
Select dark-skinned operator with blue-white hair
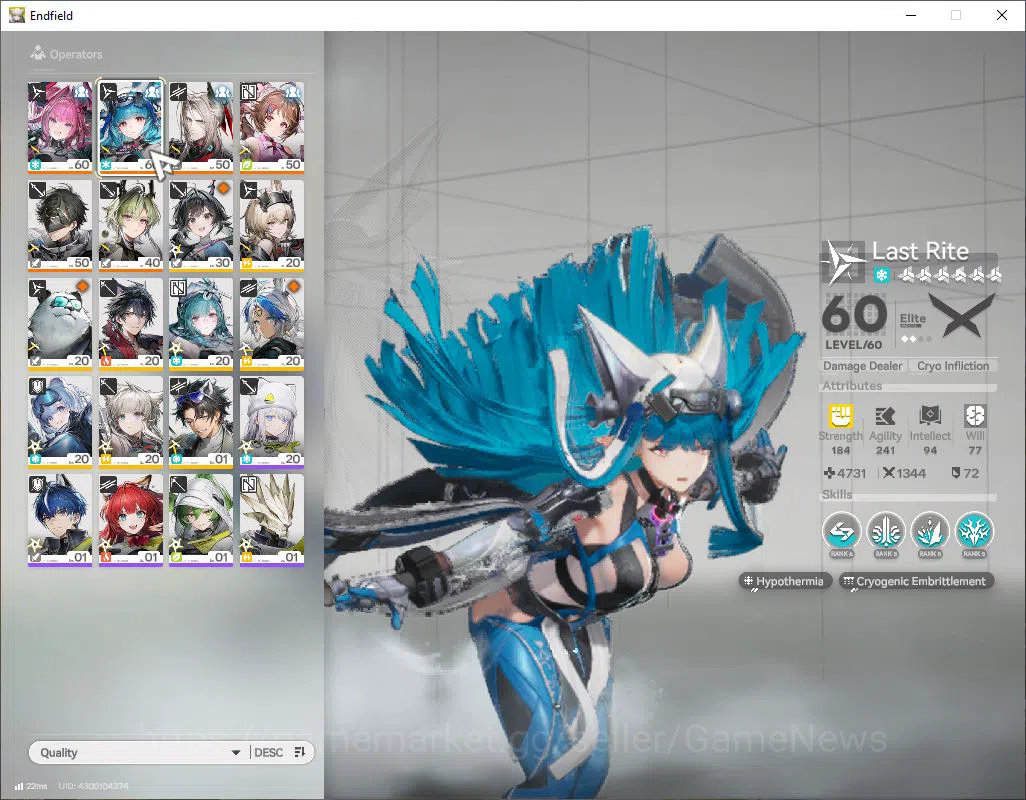tap(272, 323)
